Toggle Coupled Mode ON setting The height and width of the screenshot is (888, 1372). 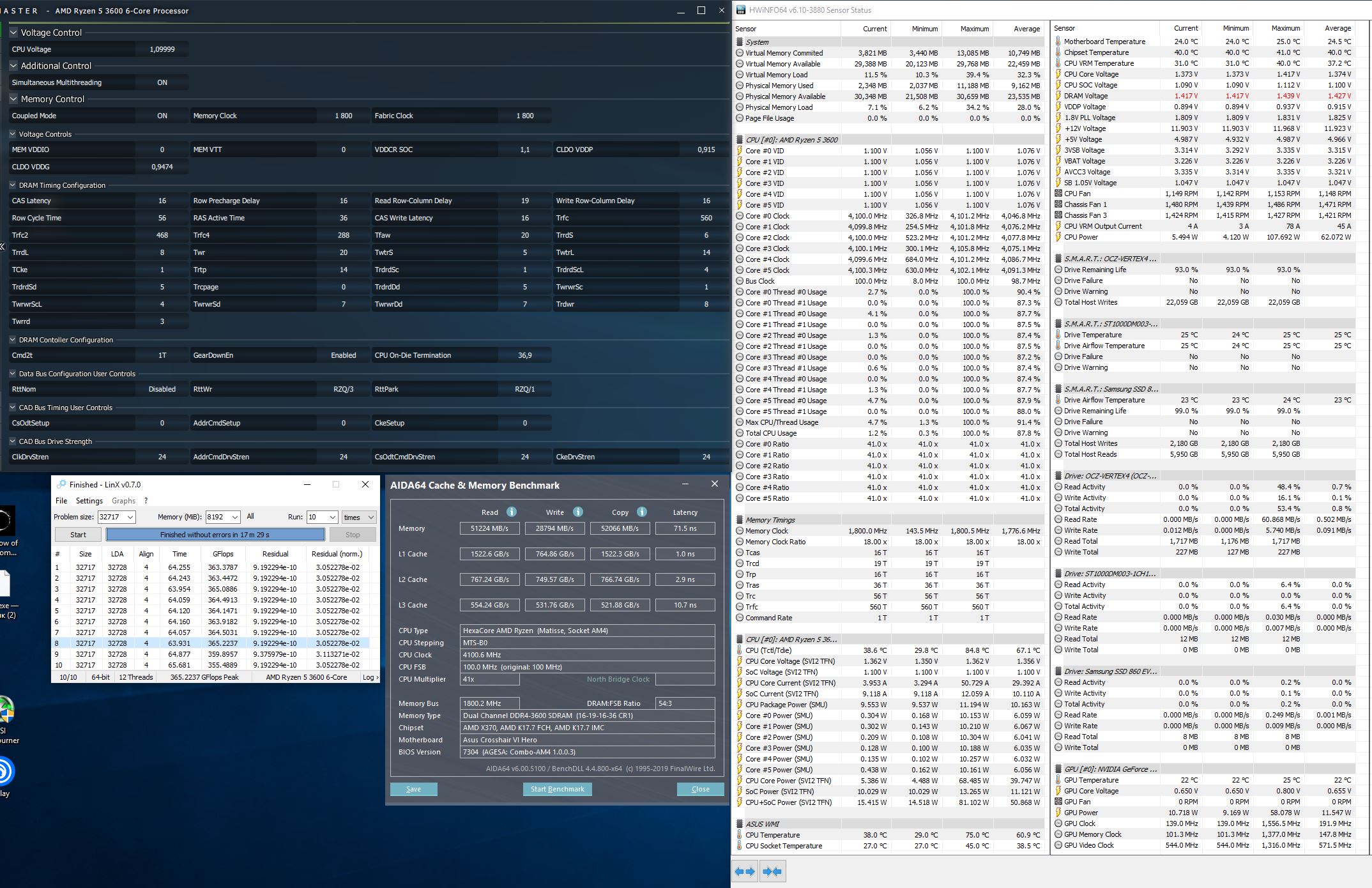click(162, 116)
